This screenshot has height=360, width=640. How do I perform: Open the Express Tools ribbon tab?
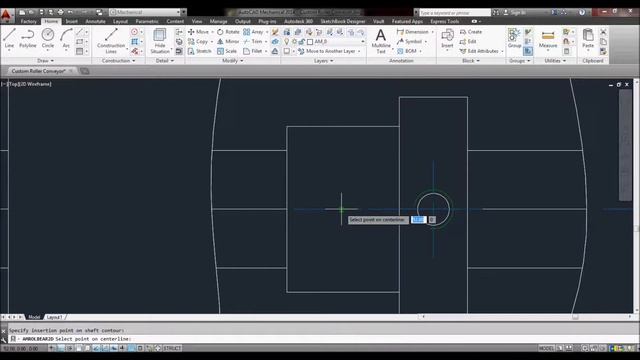(x=444, y=21)
